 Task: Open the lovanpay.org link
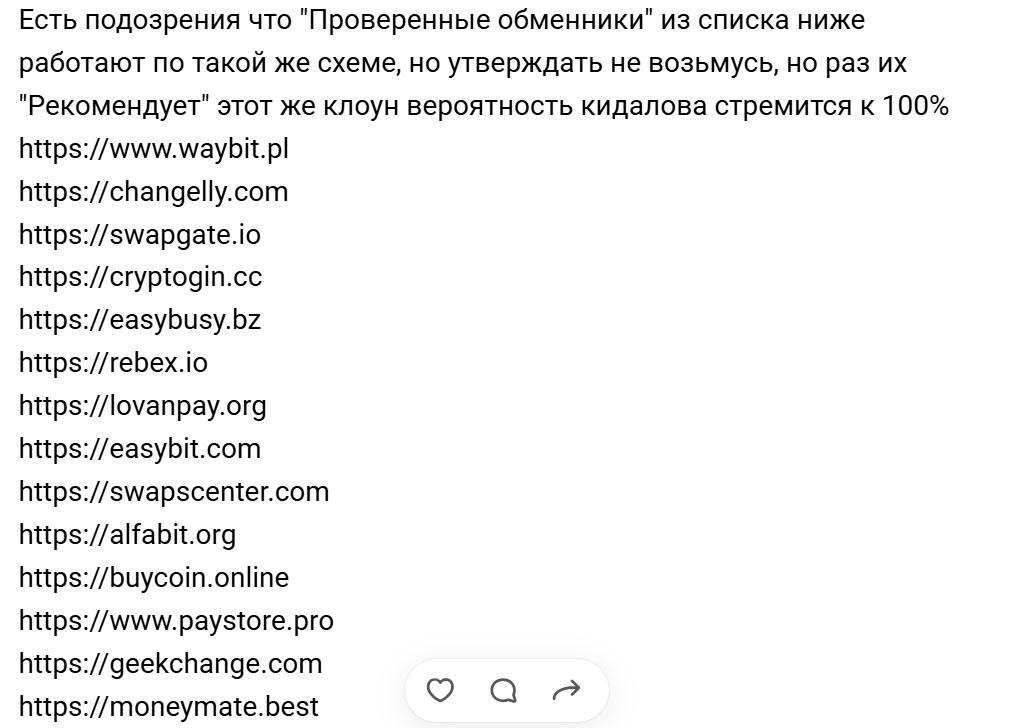click(x=142, y=406)
